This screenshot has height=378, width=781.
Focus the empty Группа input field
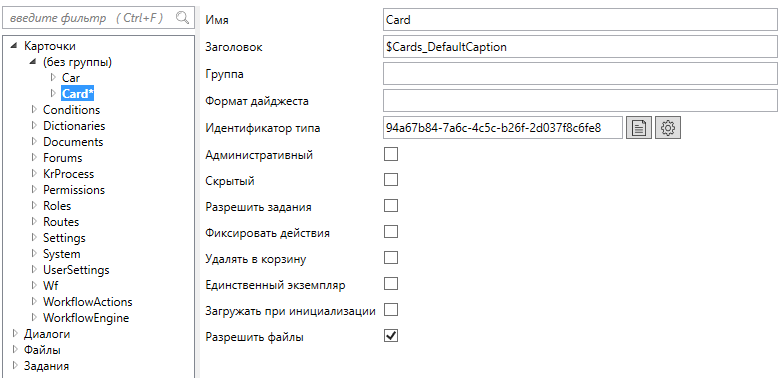pos(580,74)
